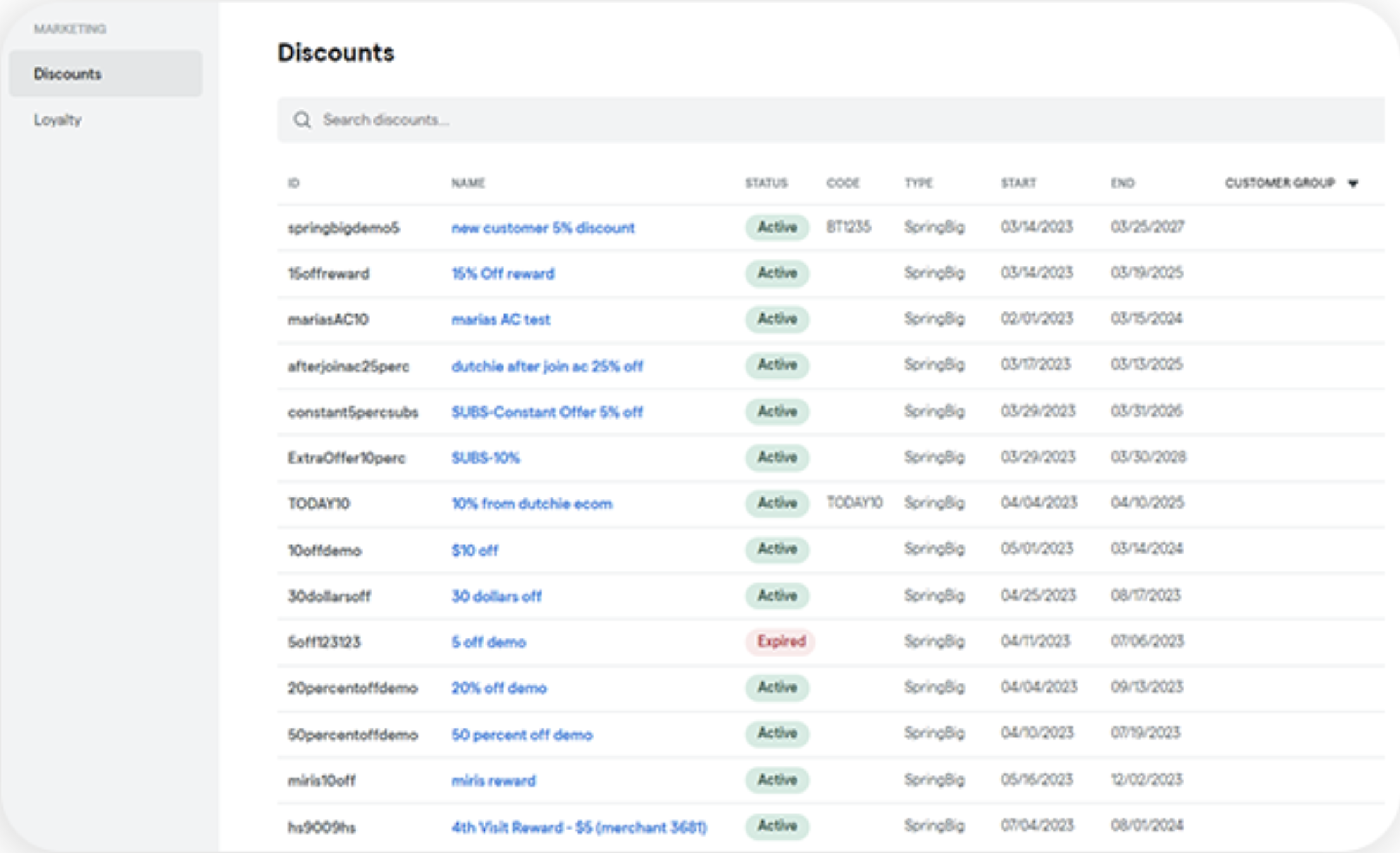Open the 4th Visit Reward - $5 link
Viewport: 1400px width, 853px height.
click(578, 827)
